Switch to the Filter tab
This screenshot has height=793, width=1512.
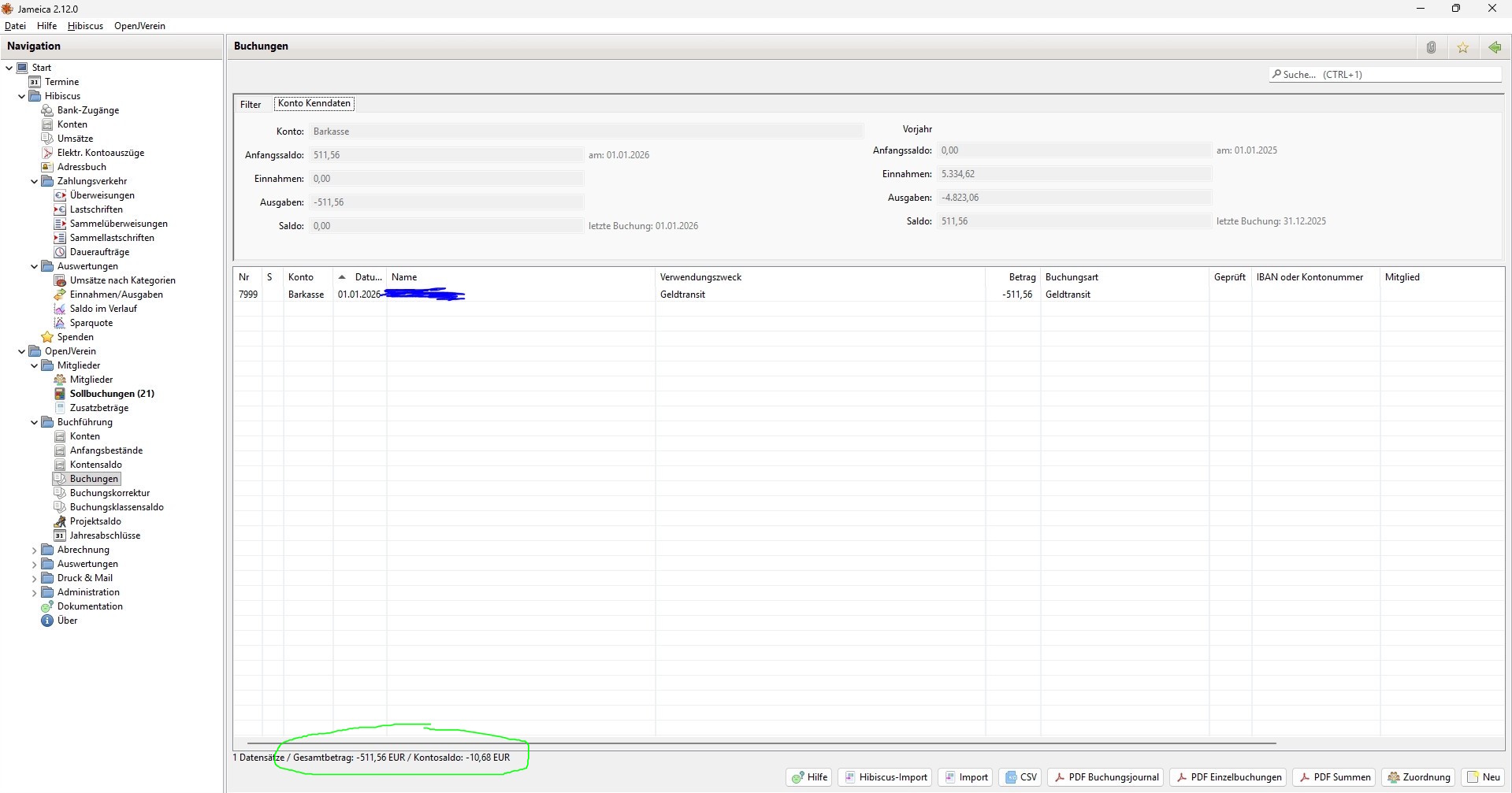point(251,104)
